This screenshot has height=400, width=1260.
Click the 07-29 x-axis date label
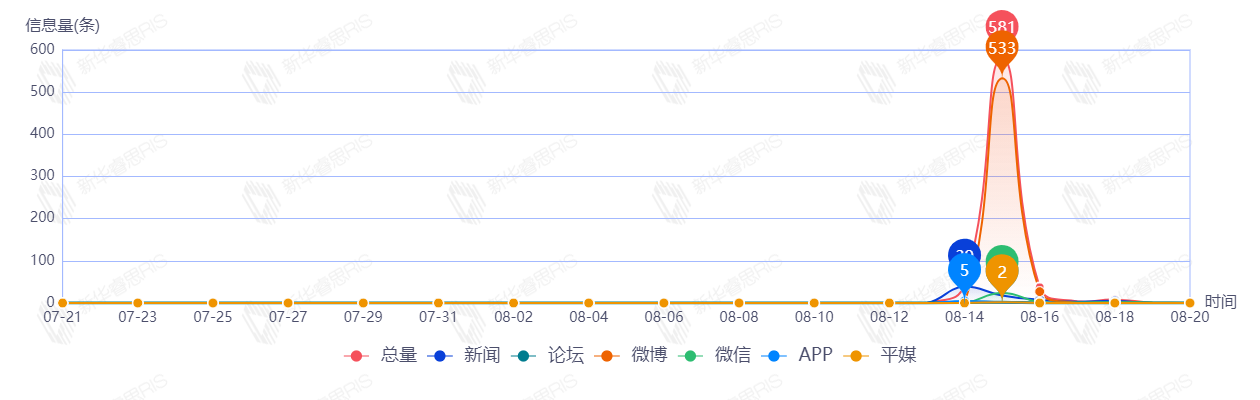pyautogui.click(x=363, y=317)
